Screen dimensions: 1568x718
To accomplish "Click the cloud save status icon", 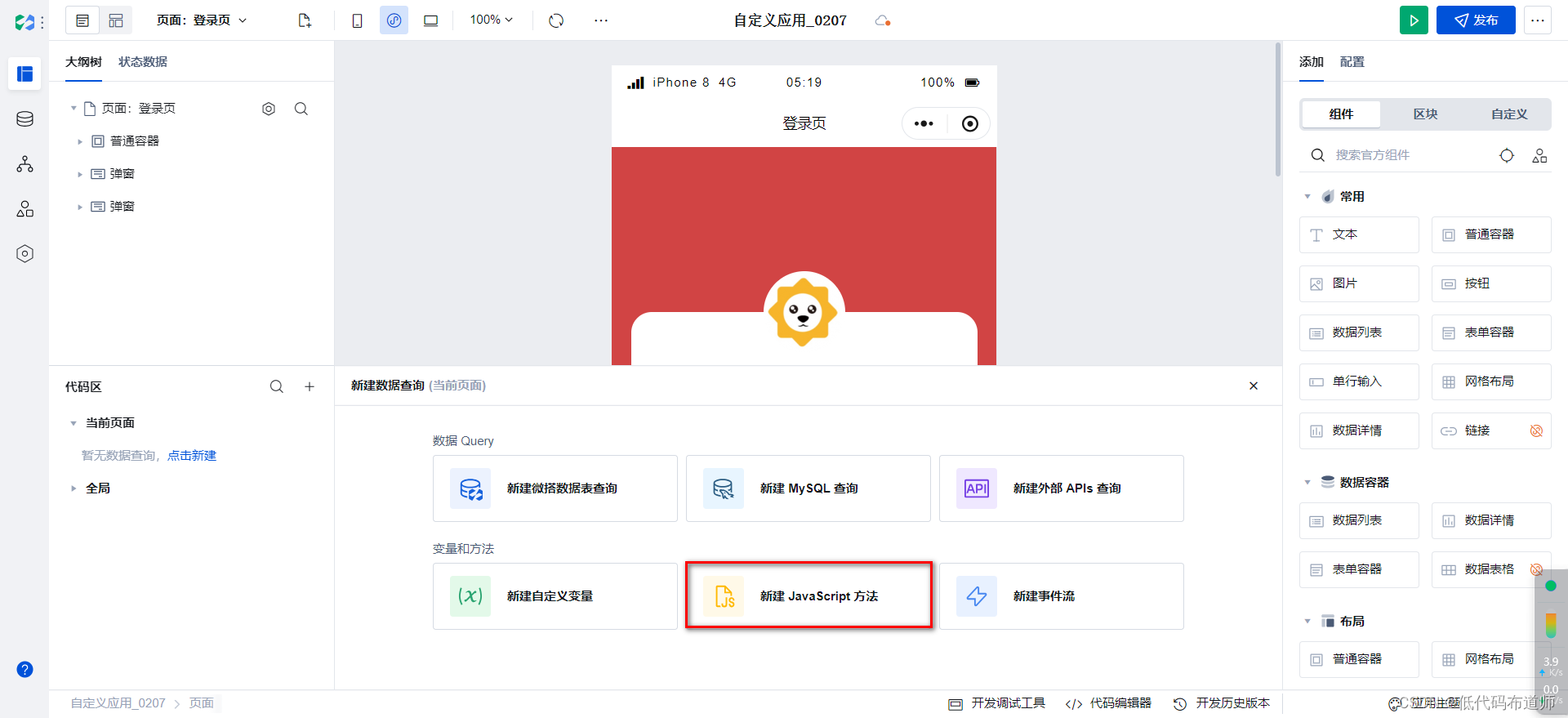I will click(882, 20).
